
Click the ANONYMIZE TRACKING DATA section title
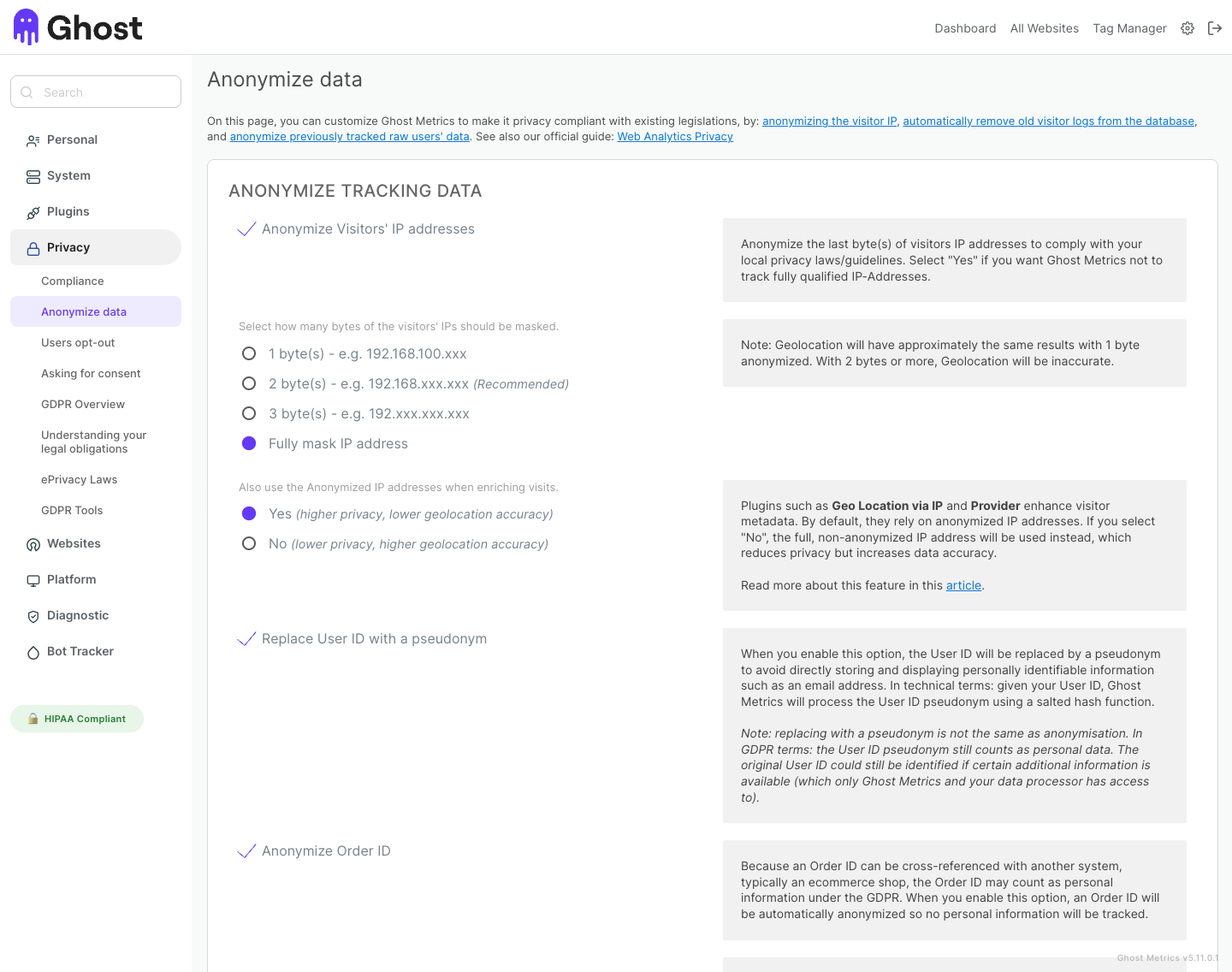355,191
